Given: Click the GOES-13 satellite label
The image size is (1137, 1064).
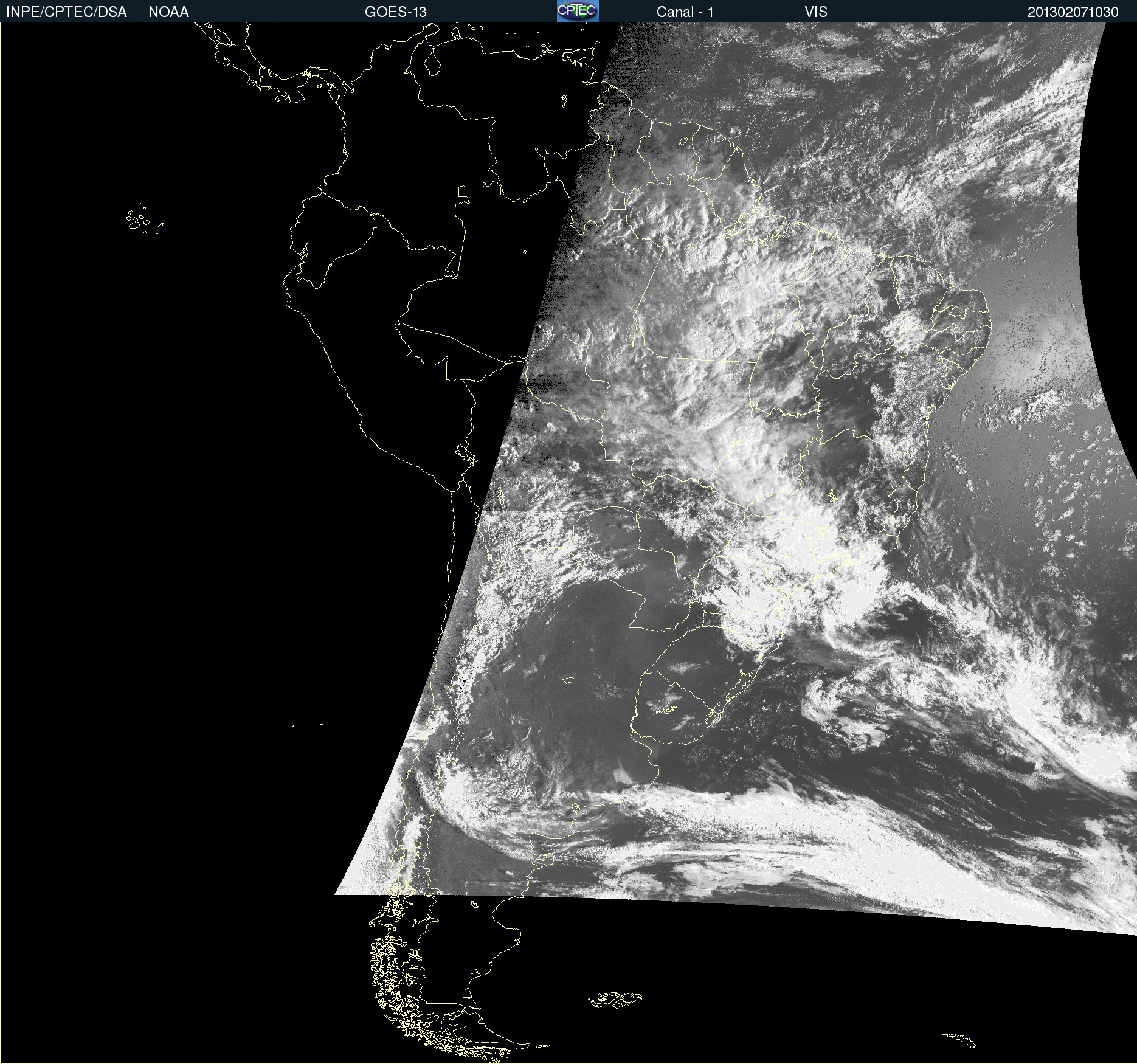Looking at the screenshot, I should pyautogui.click(x=396, y=12).
